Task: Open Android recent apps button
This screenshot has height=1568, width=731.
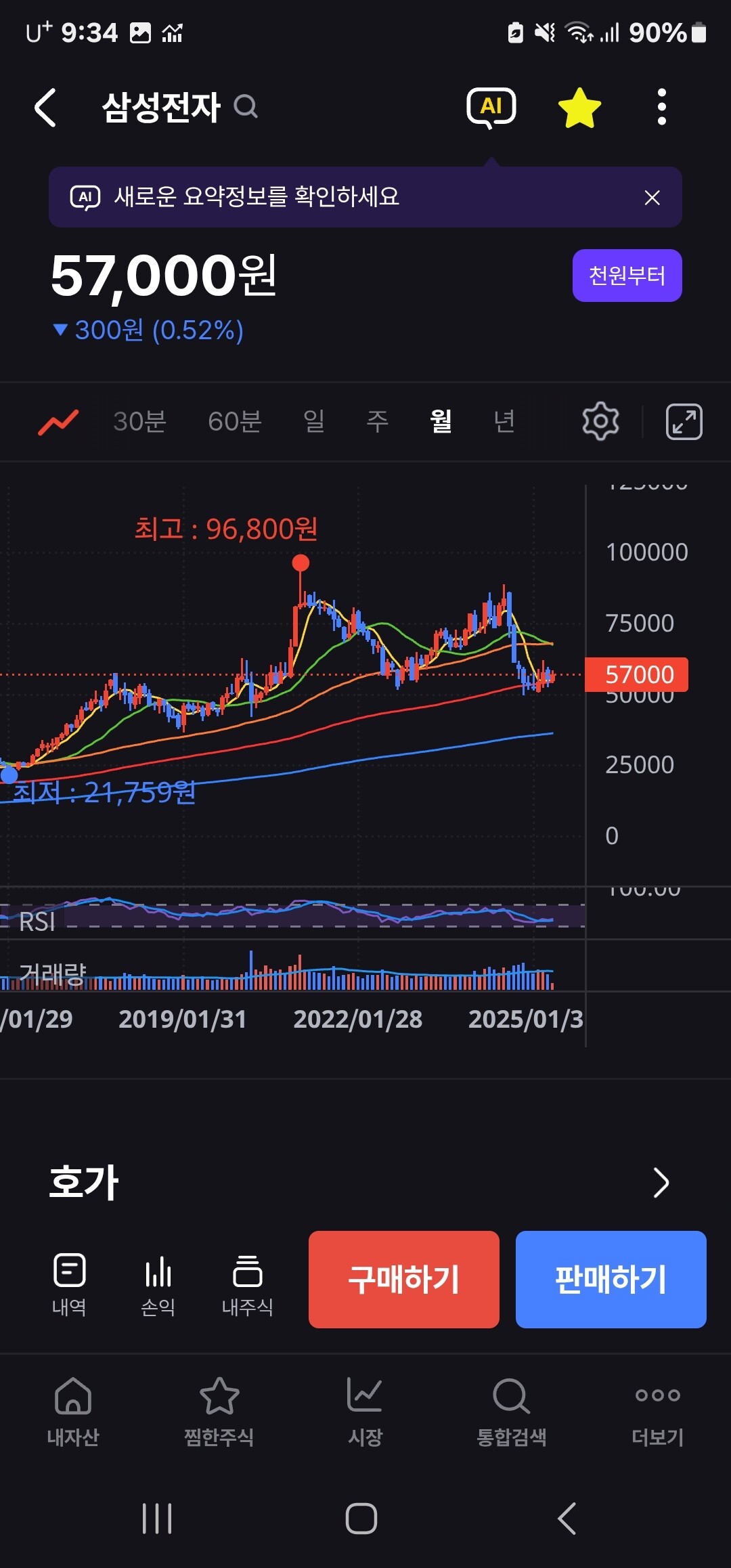Action: (x=157, y=1519)
